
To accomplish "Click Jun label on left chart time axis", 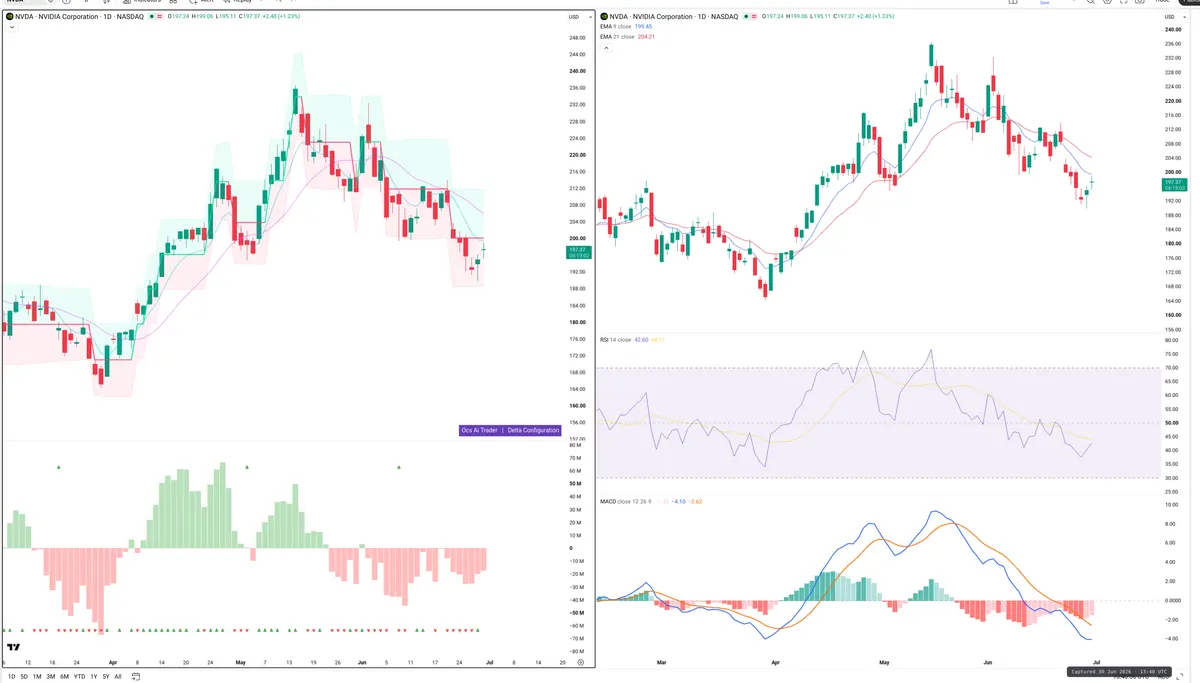I will tap(363, 662).
